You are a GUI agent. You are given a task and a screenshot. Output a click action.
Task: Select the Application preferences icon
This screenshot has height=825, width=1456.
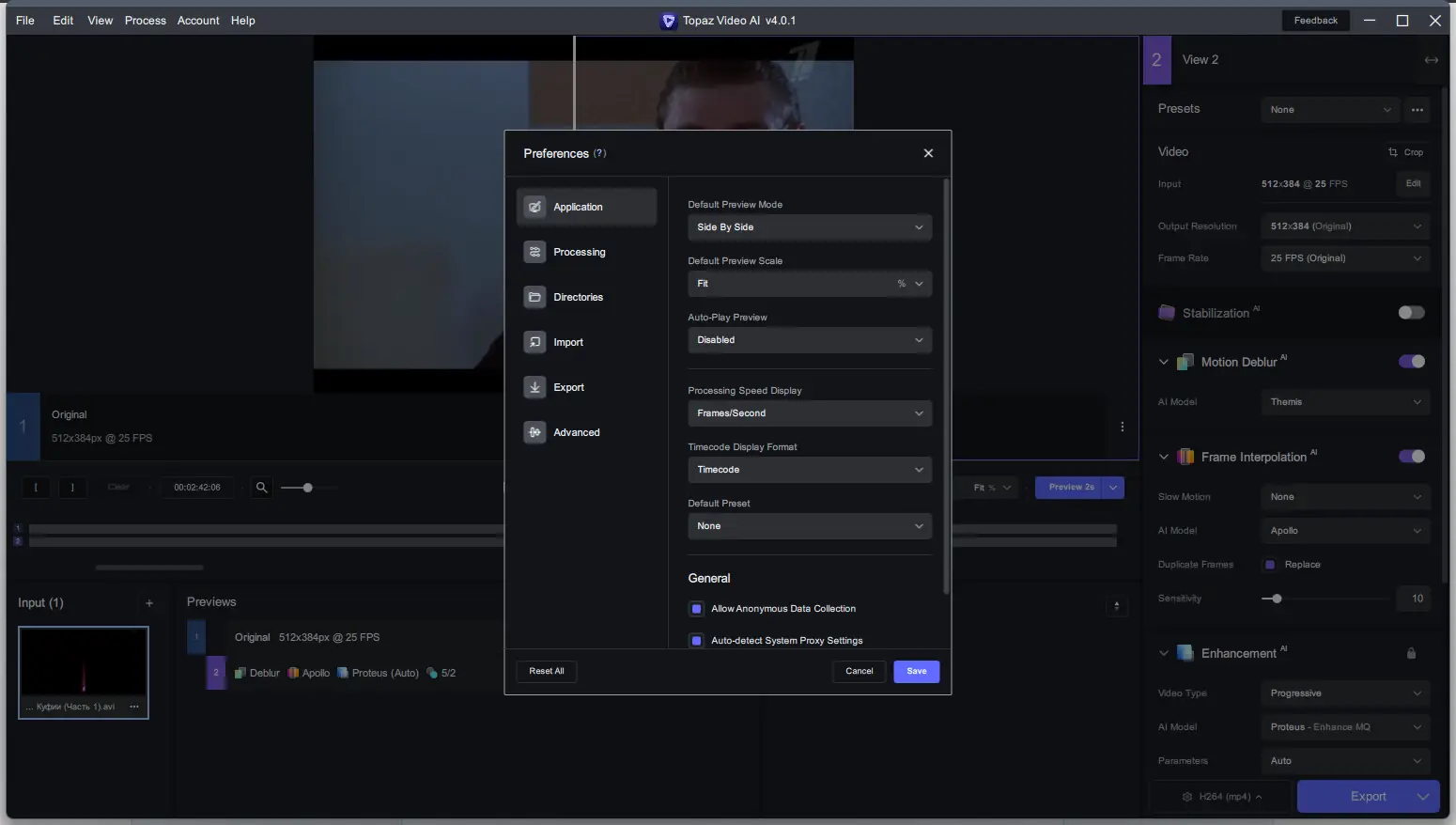[534, 207]
